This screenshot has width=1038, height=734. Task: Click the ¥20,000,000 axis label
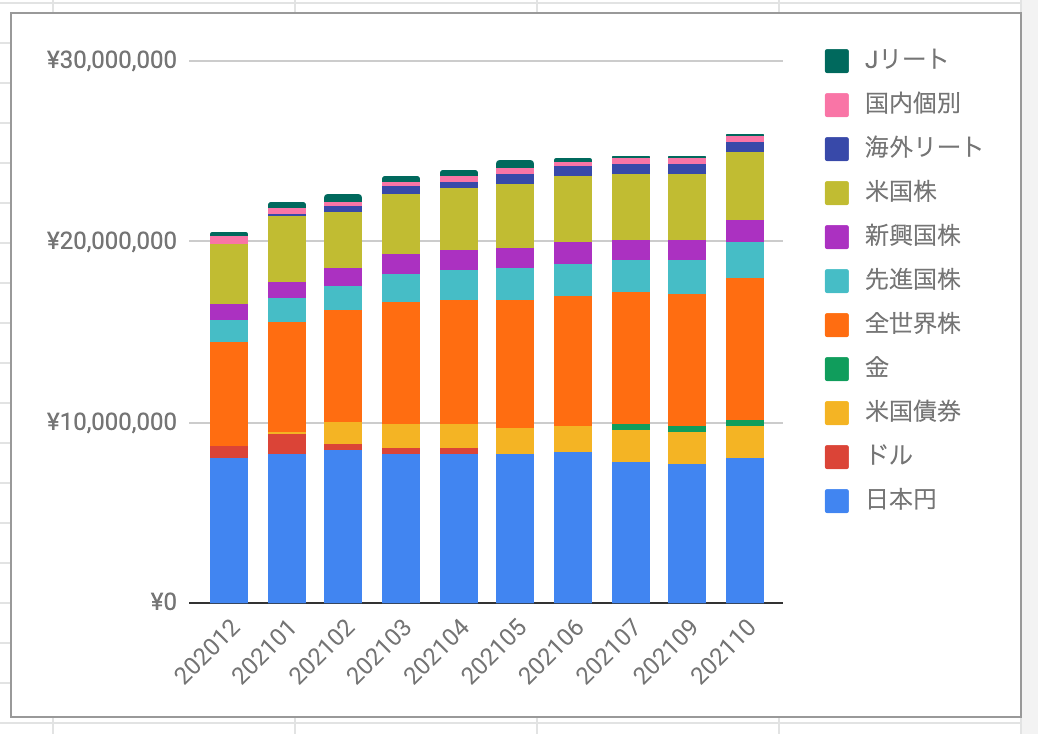pos(112,242)
